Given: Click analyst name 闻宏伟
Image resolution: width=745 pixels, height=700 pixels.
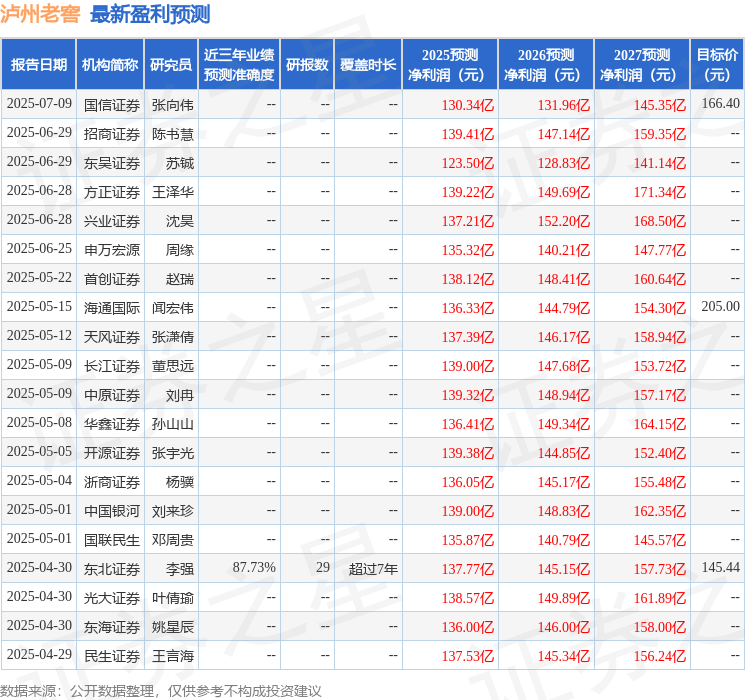Looking at the screenshot, I should [173, 308].
